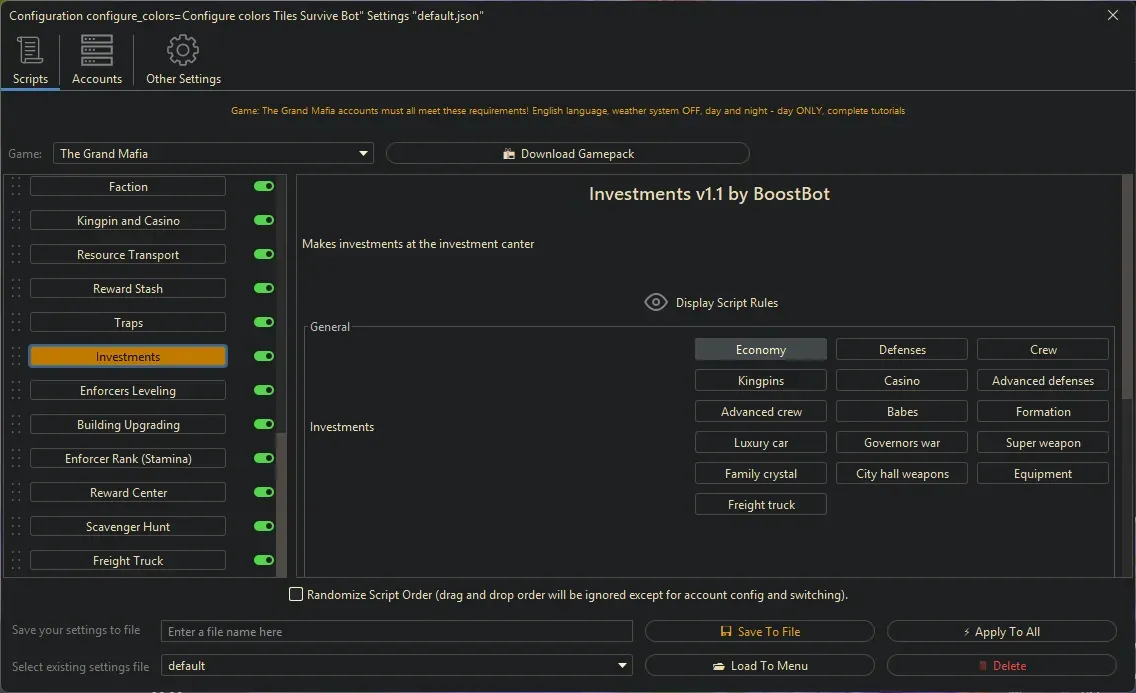Viewport: 1136px width, 693px height.
Task: Click drag handle beside Reward Stash
Action: [x=16, y=289]
